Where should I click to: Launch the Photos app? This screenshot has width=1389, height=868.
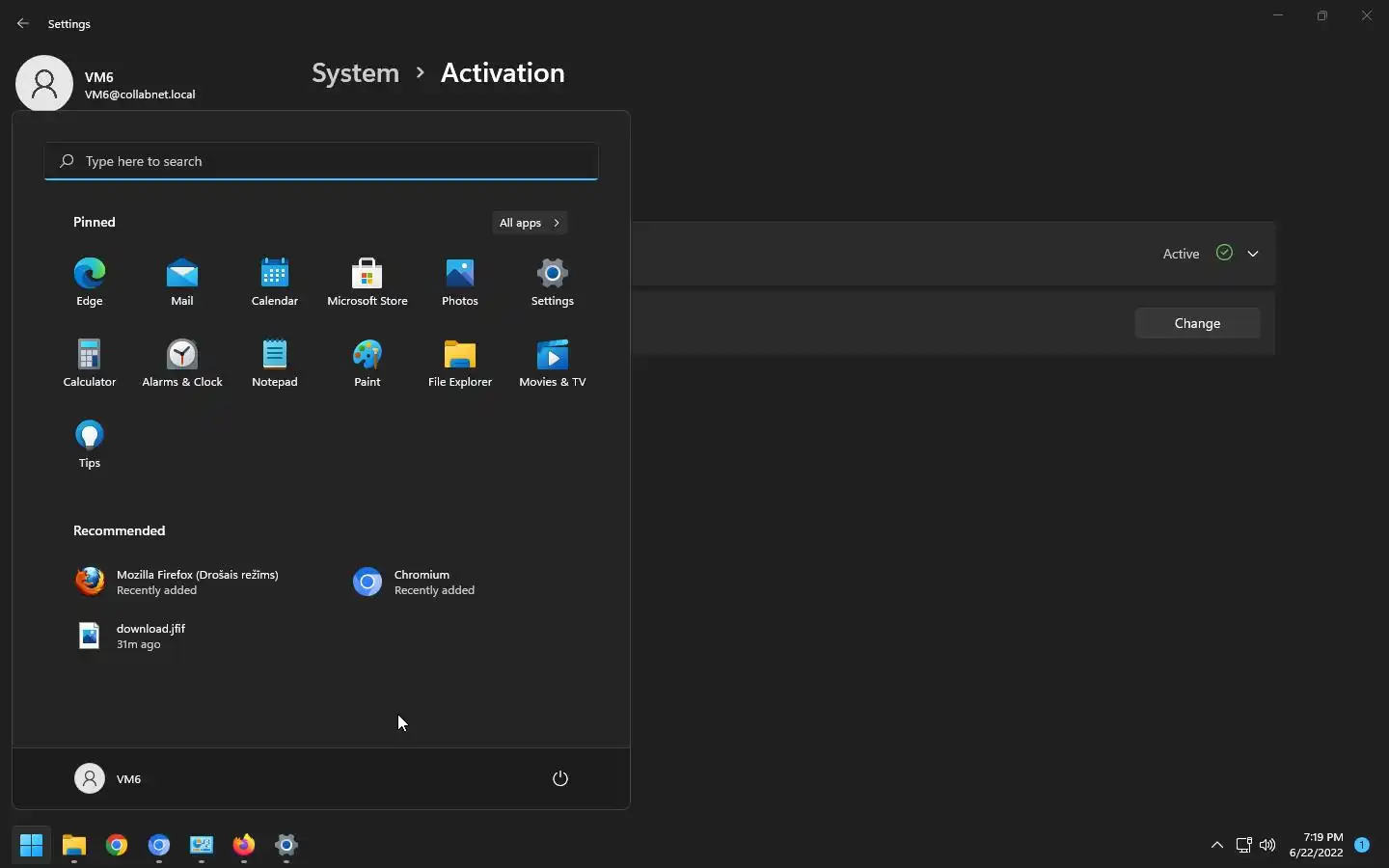coord(460,282)
